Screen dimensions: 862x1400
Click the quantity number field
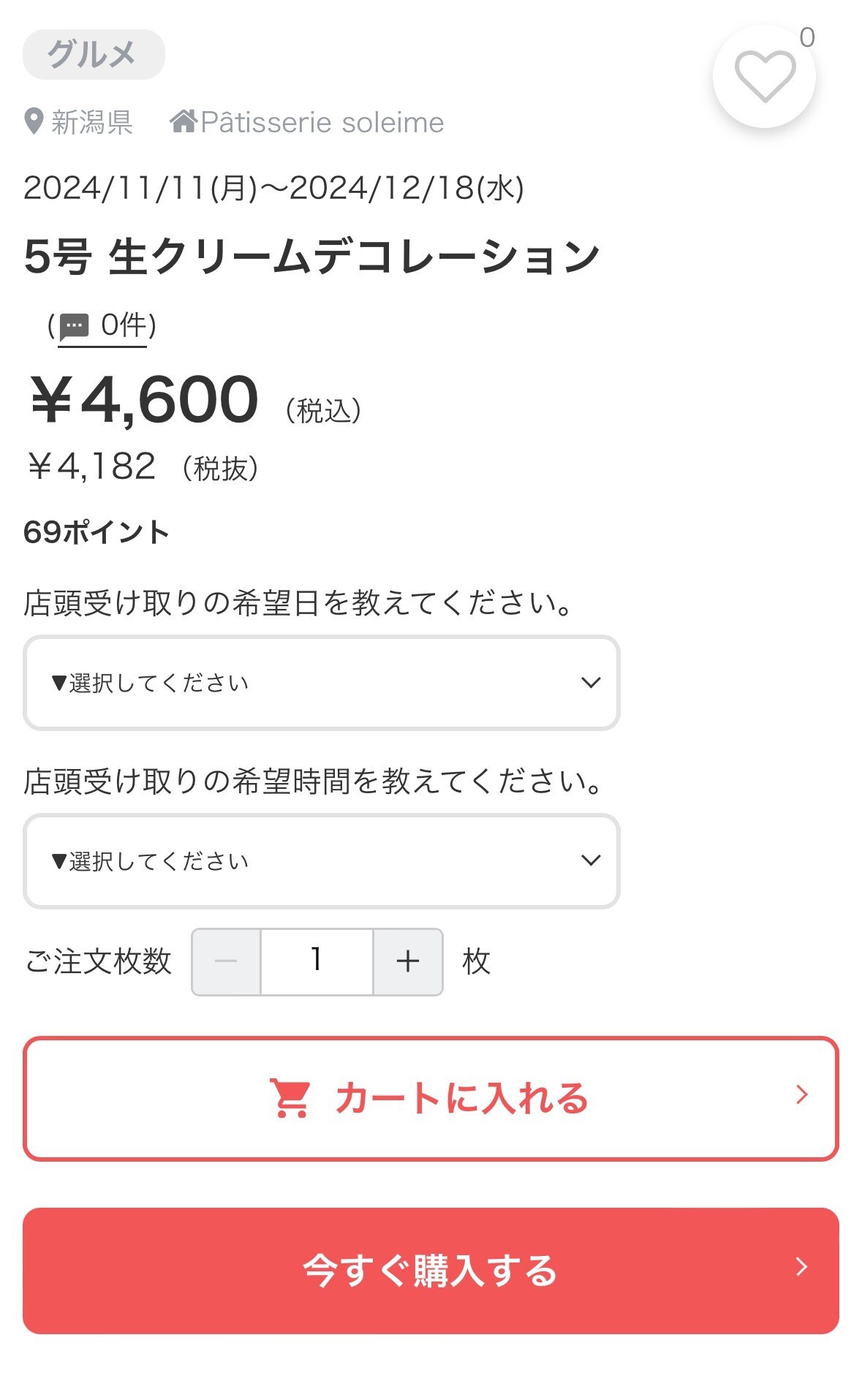click(x=317, y=961)
